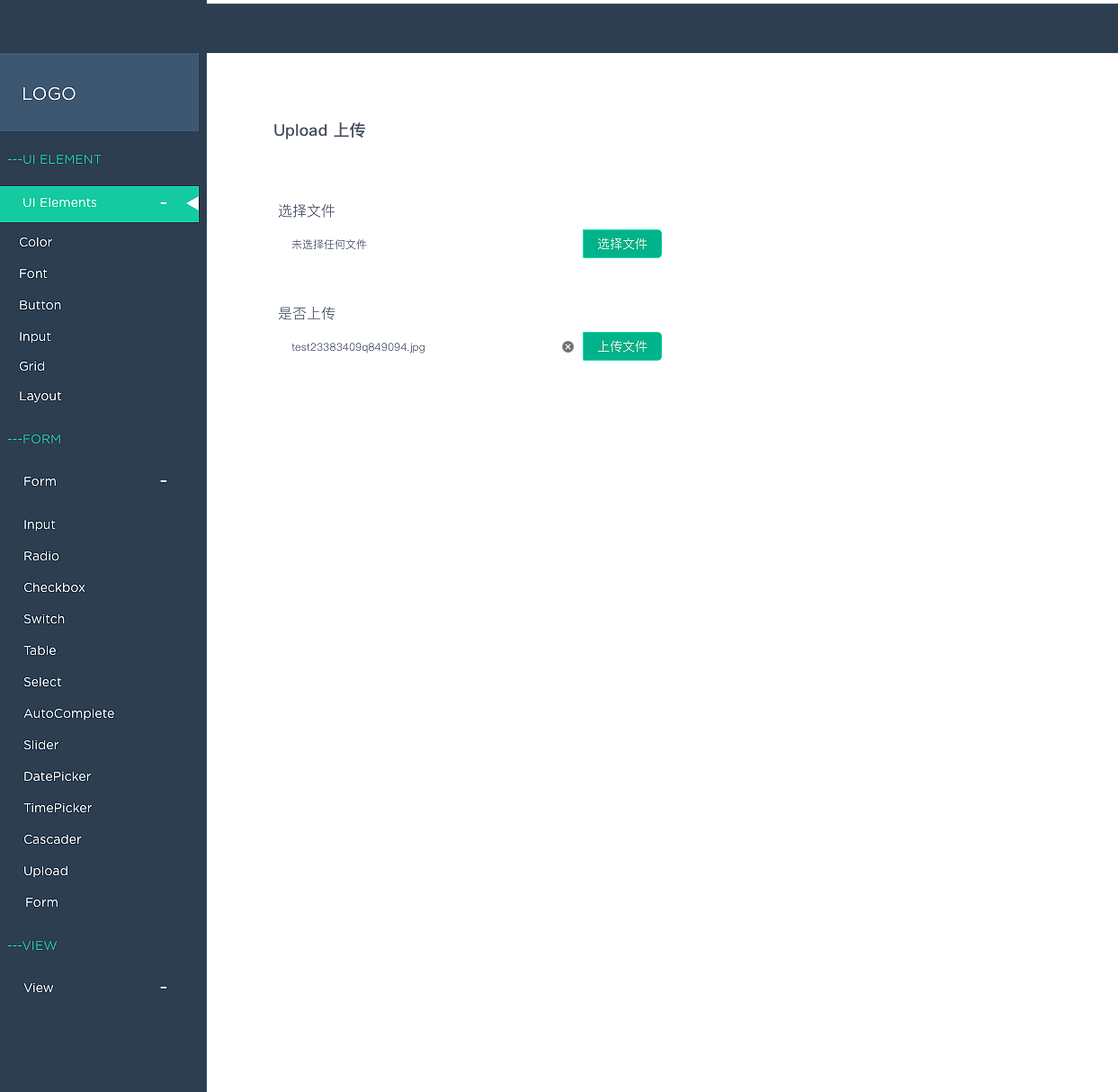Click the 选择文件 section label
Viewport: 1118px width, 1092px height.
[307, 210]
